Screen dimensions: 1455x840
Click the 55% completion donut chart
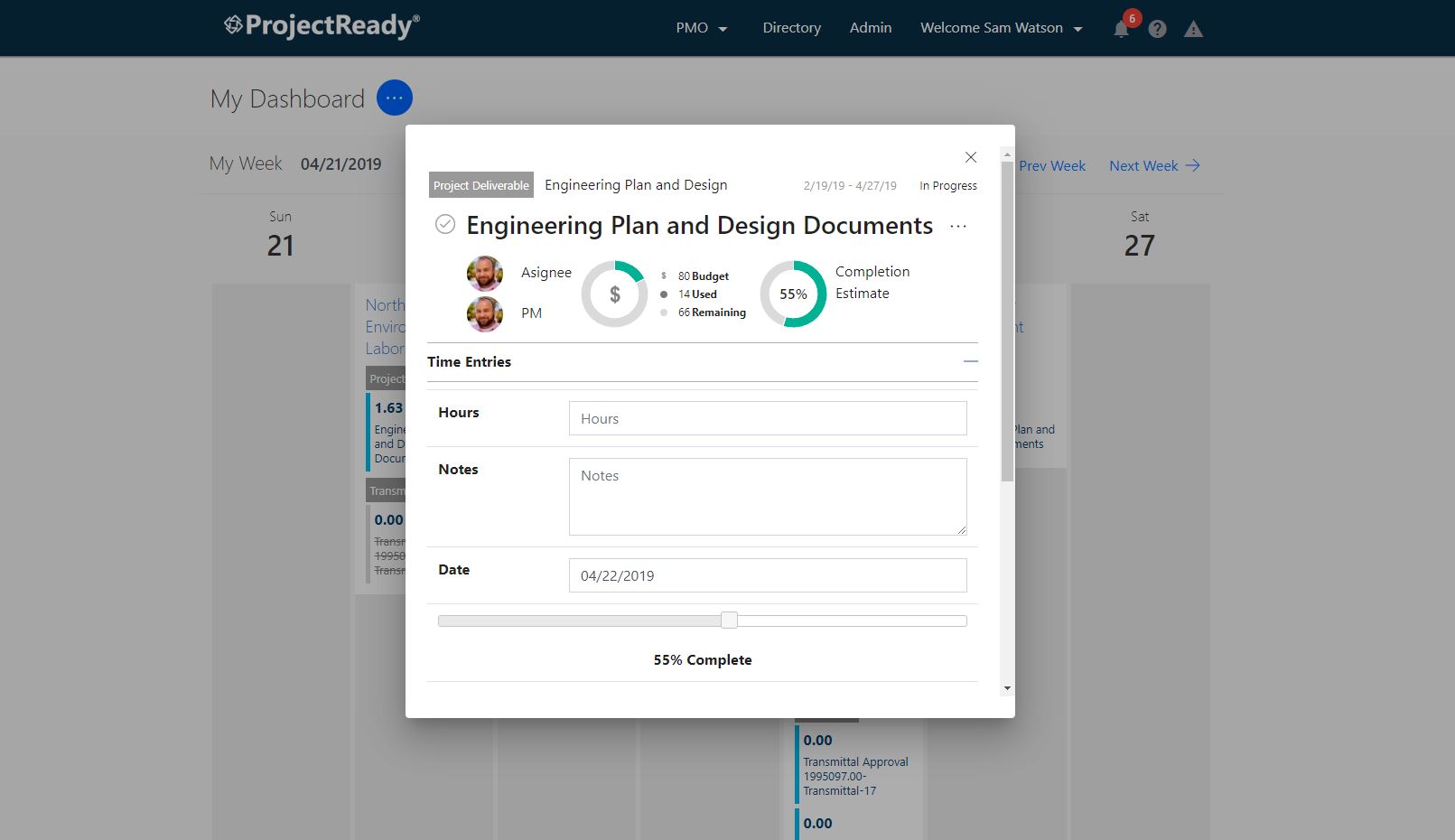[793, 294]
